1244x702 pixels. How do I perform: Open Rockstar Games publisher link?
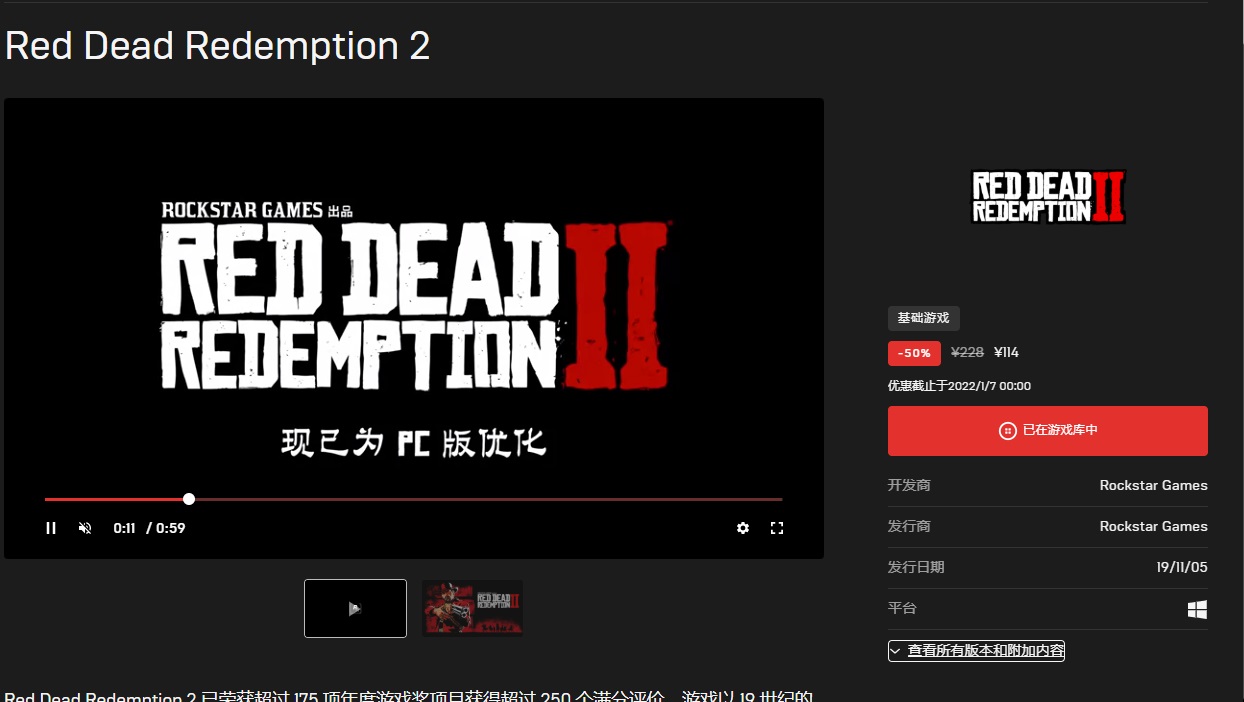tap(1153, 526)
